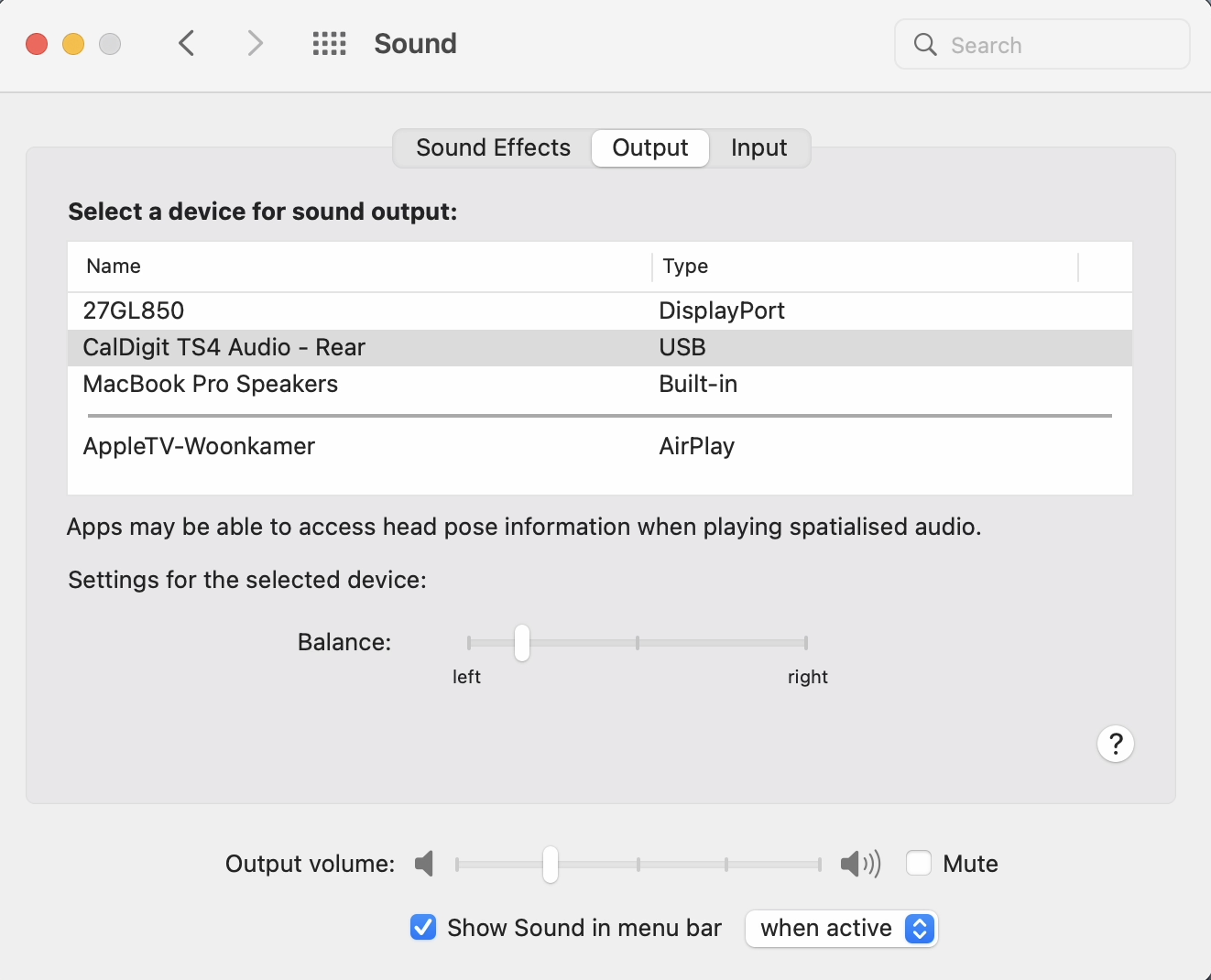Click the Output volume slider knob
1211x980 pixels.
[551, 864]
